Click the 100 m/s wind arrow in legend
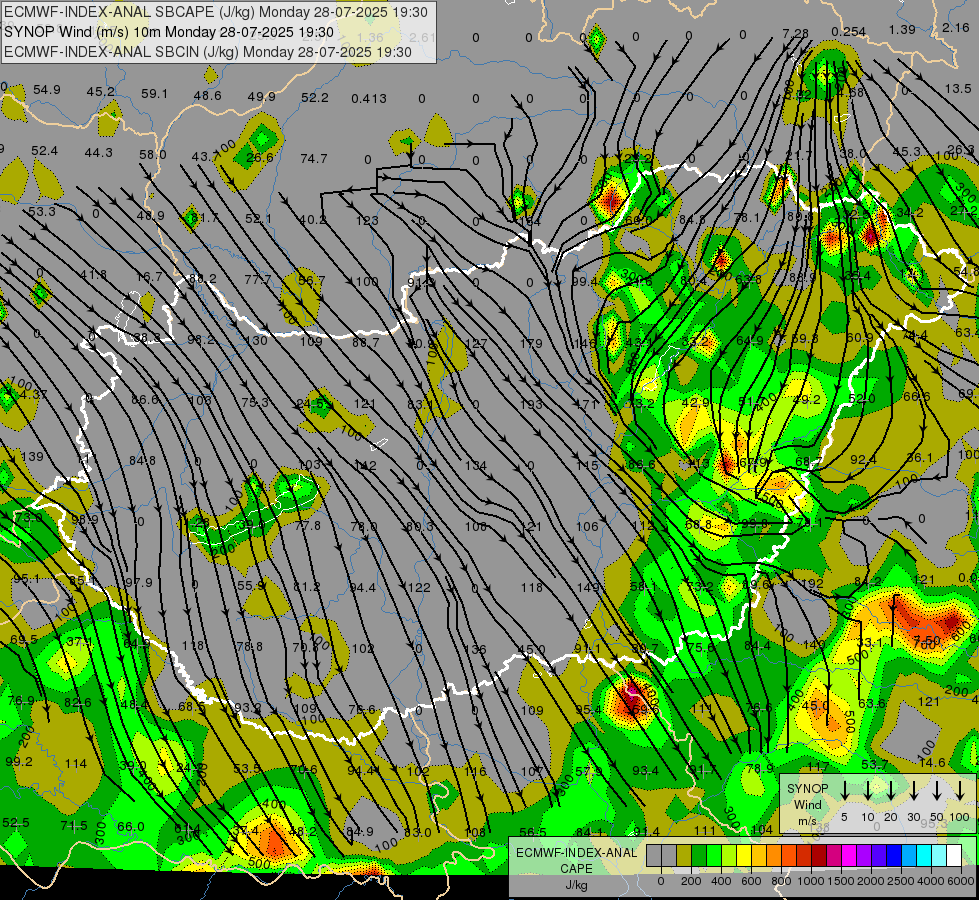The image size is (979, 900). pos(960,790)
